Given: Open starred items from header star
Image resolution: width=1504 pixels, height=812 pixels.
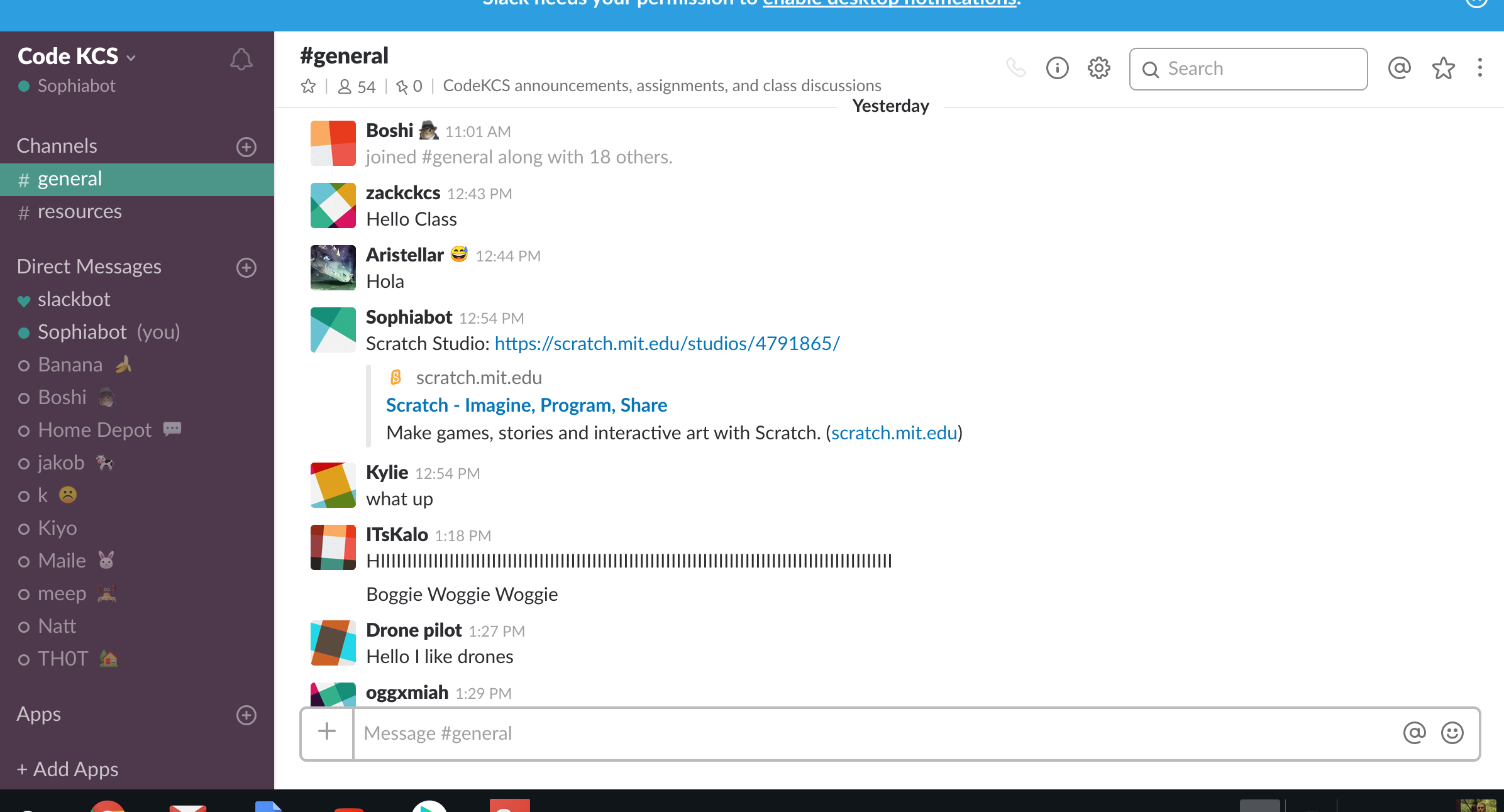Looking at the screenshot, I should pyautogui.click(x=1443, y=68).
